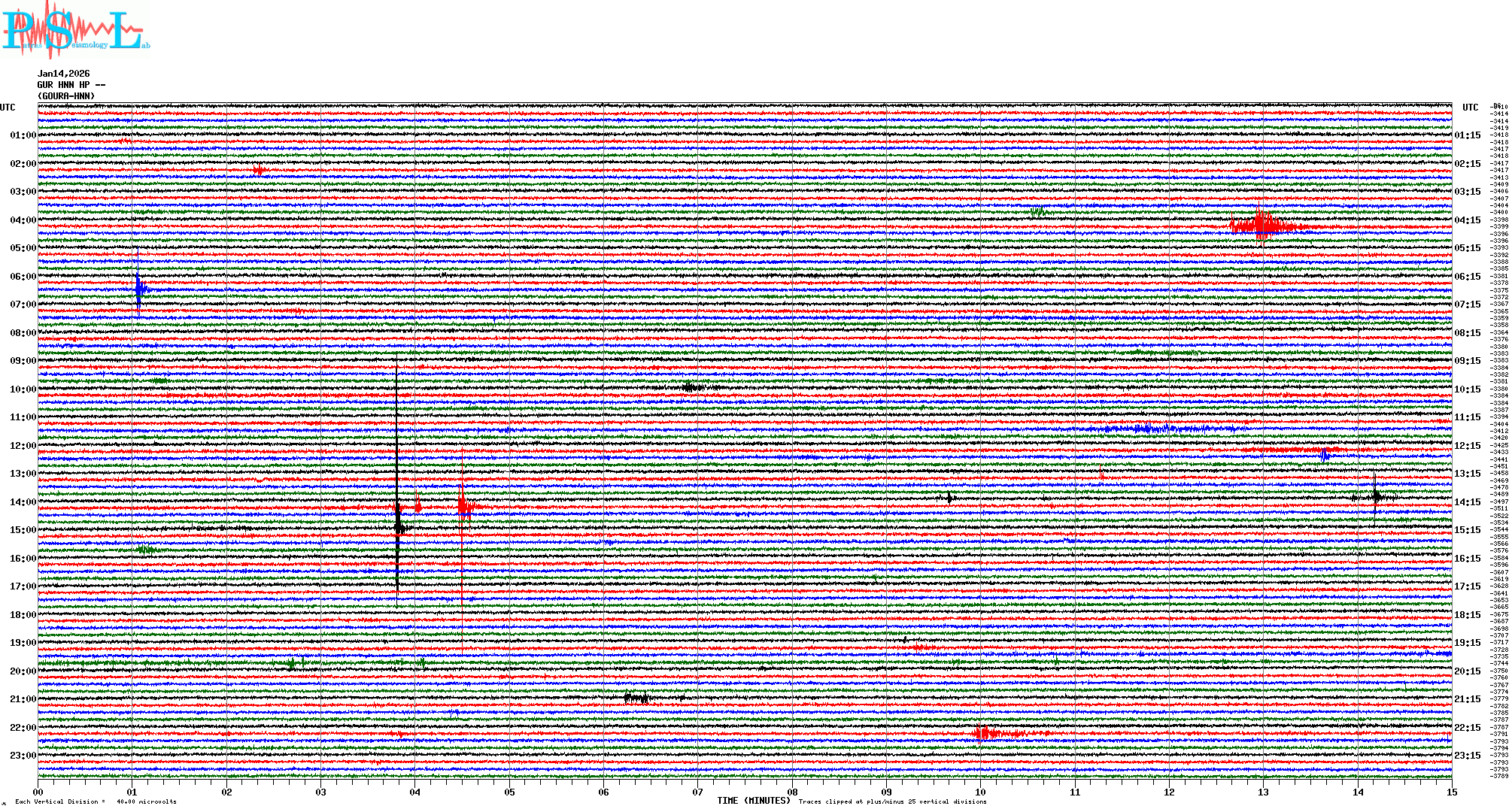
Task: Click the Each Vertical Division scale note
Action: [96, 801]
